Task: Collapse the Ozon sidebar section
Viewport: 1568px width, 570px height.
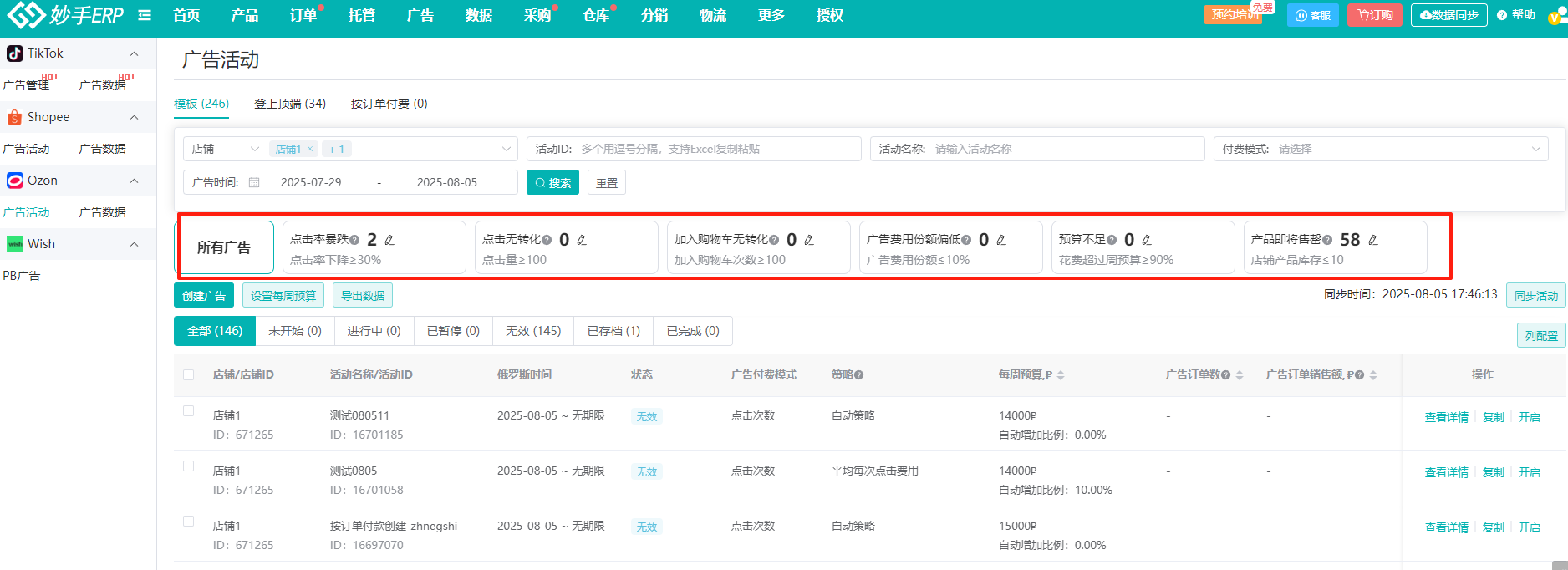Action: click(x=134, y=181)
